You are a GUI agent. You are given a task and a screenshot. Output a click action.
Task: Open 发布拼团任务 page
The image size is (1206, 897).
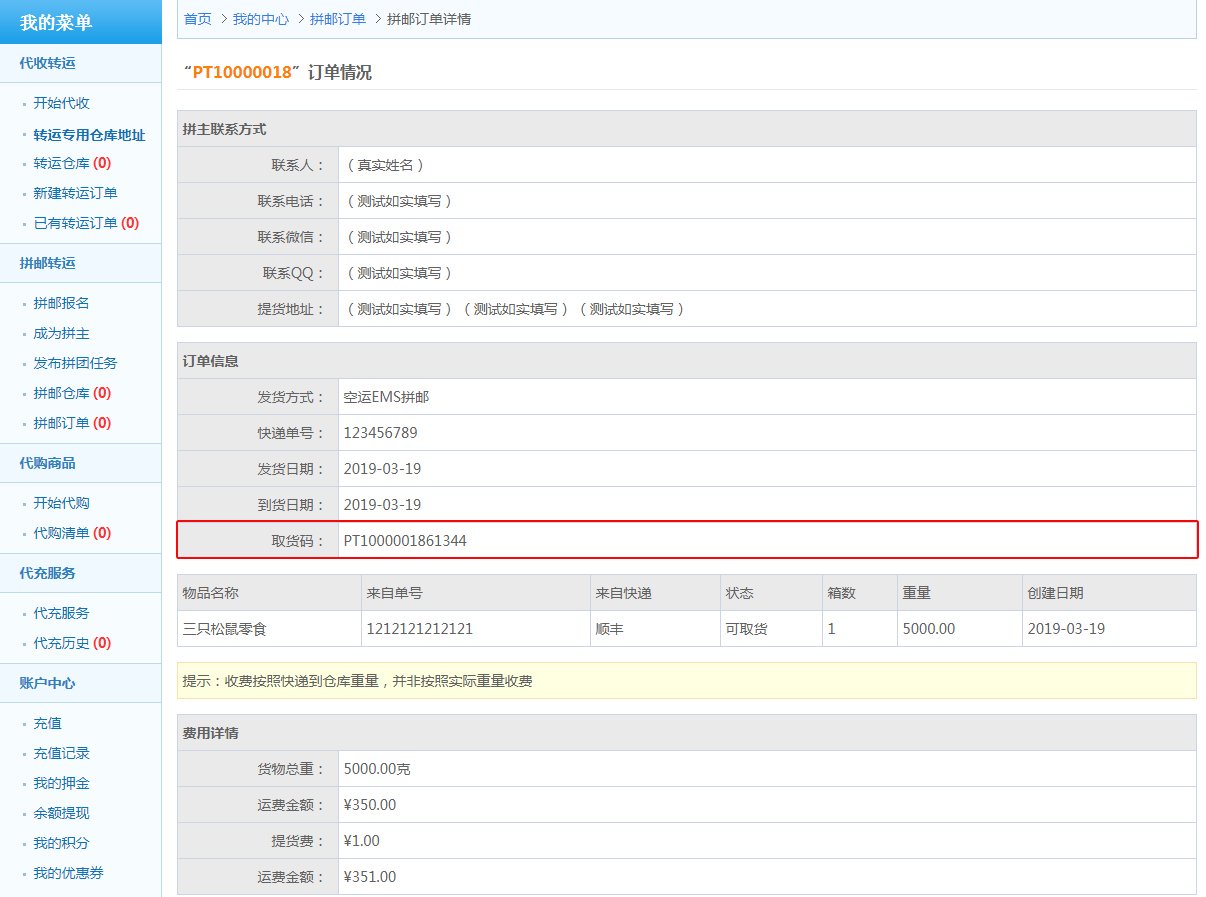click(x=75, y=363)
